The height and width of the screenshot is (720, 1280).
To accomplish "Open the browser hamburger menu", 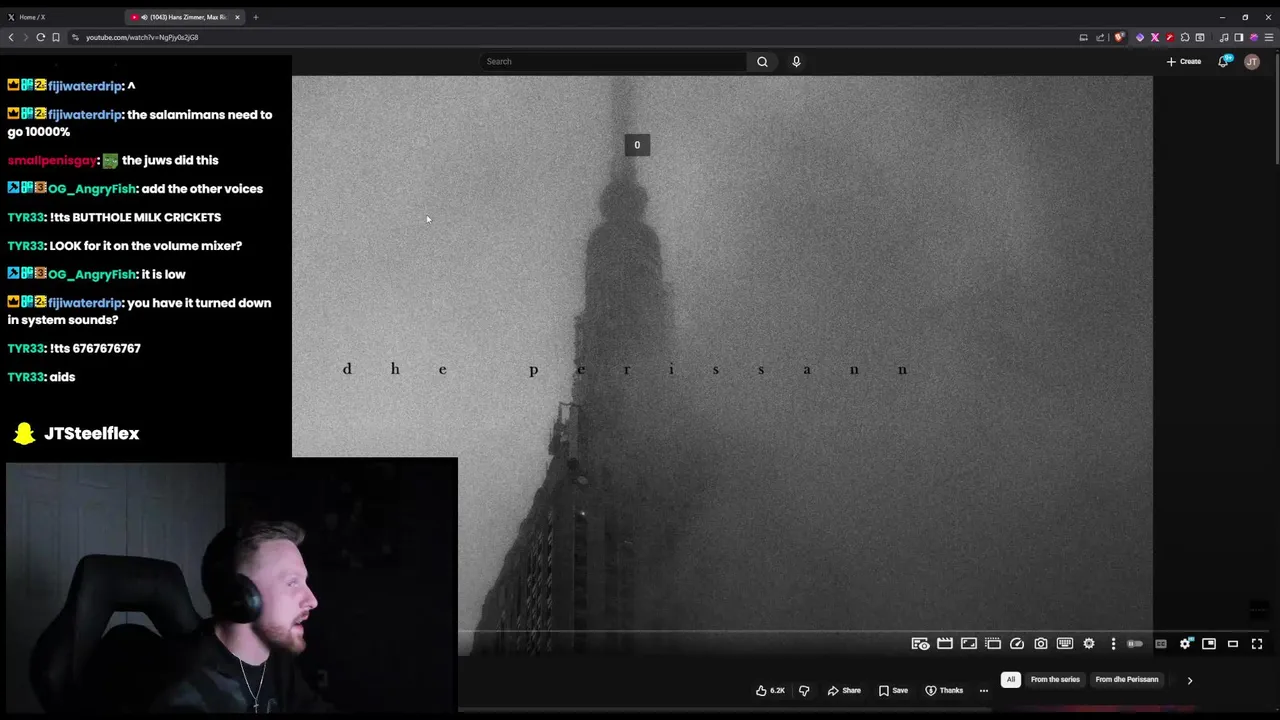I will (1269, 37).
